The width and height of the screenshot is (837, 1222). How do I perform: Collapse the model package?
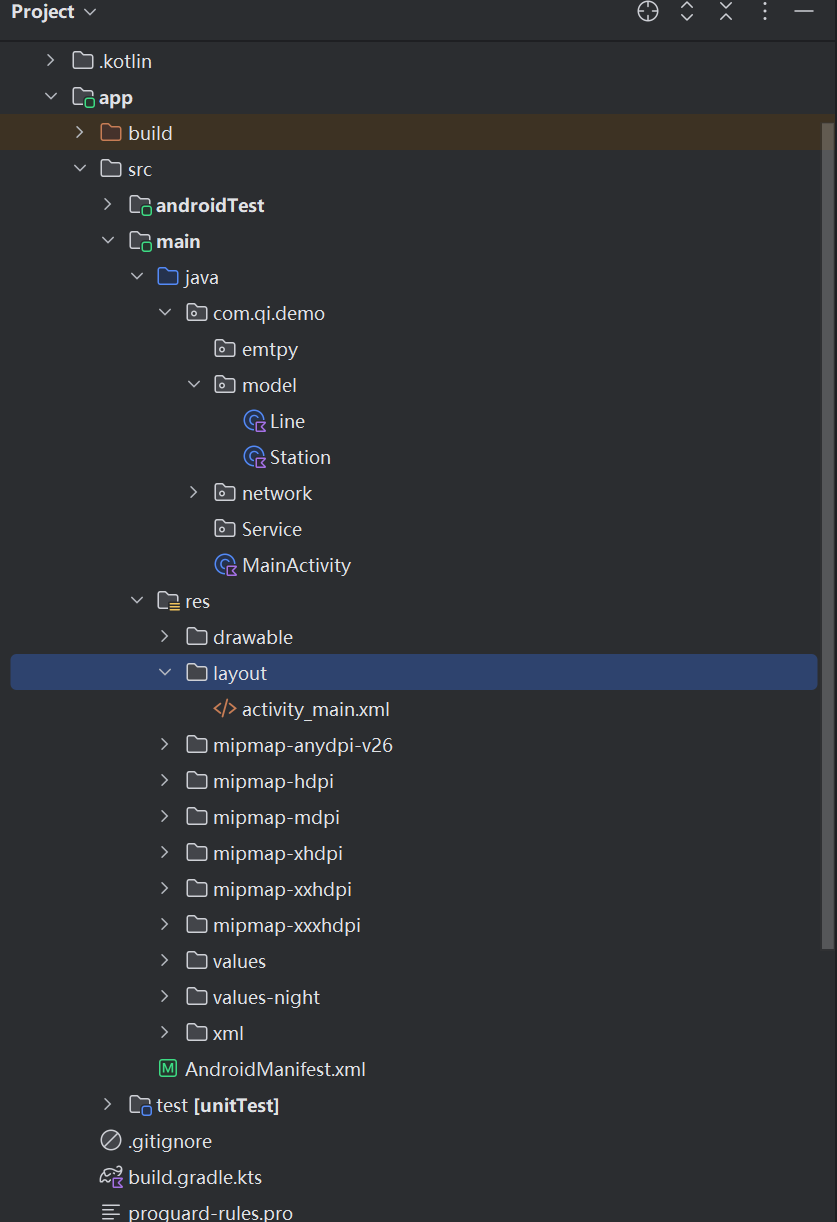194,385
